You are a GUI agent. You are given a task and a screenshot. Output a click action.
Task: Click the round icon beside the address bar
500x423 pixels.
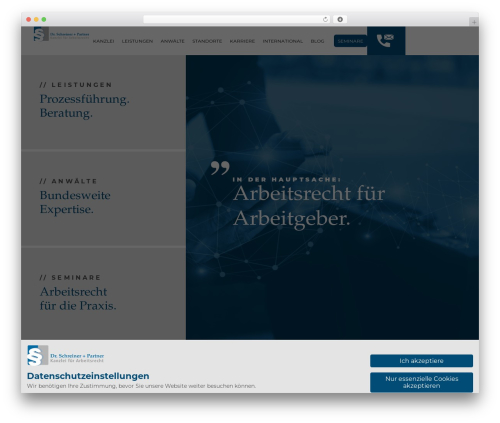(340, 19)
